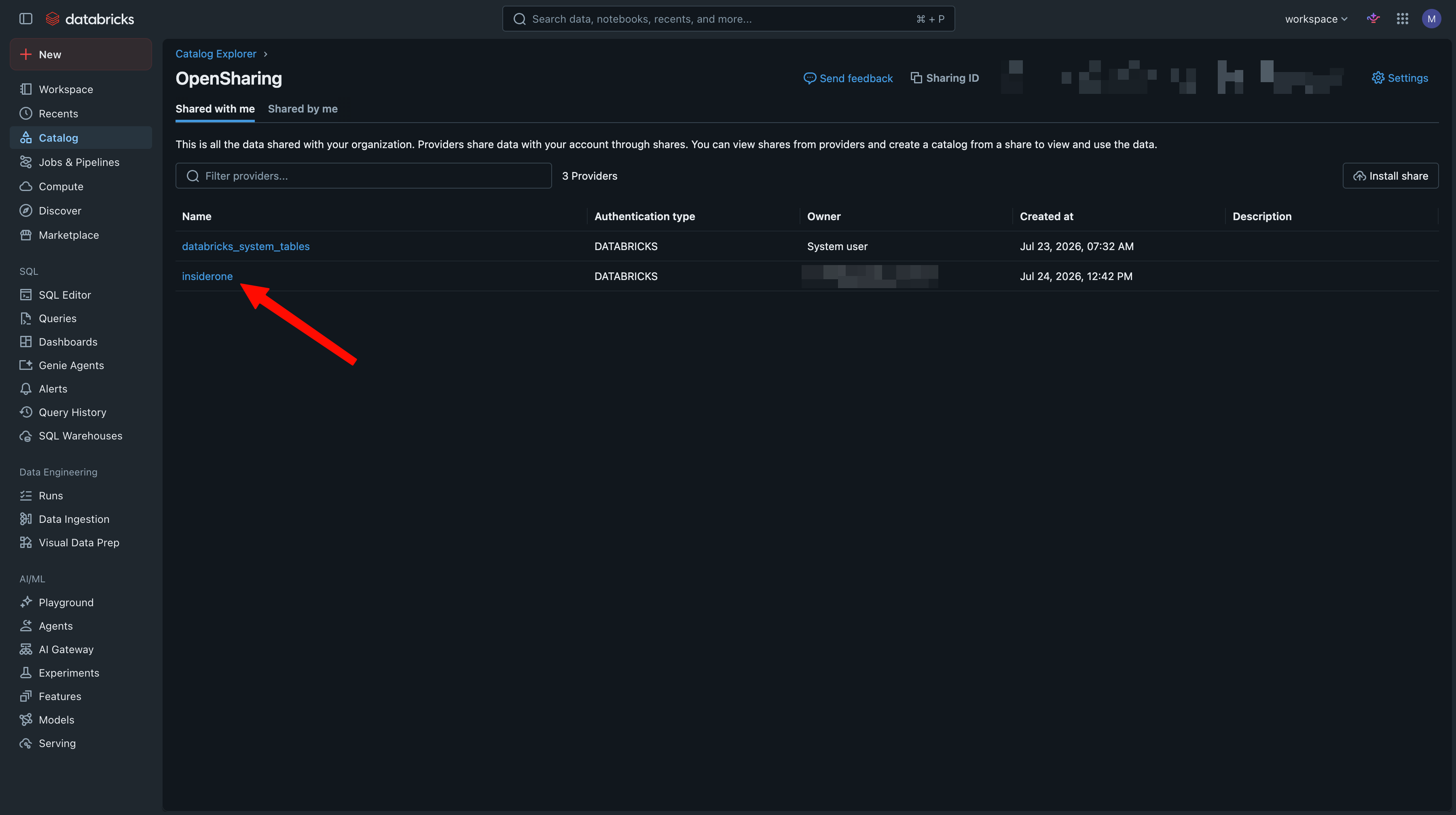Click the search data and notebooks field
Screen dimensions: 1456x815
click(x=728, y=19)
